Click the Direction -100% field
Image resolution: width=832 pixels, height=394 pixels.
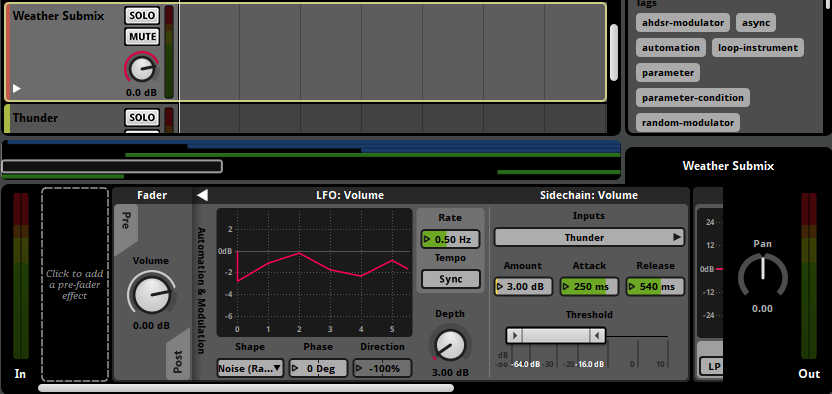pos(382,368)
